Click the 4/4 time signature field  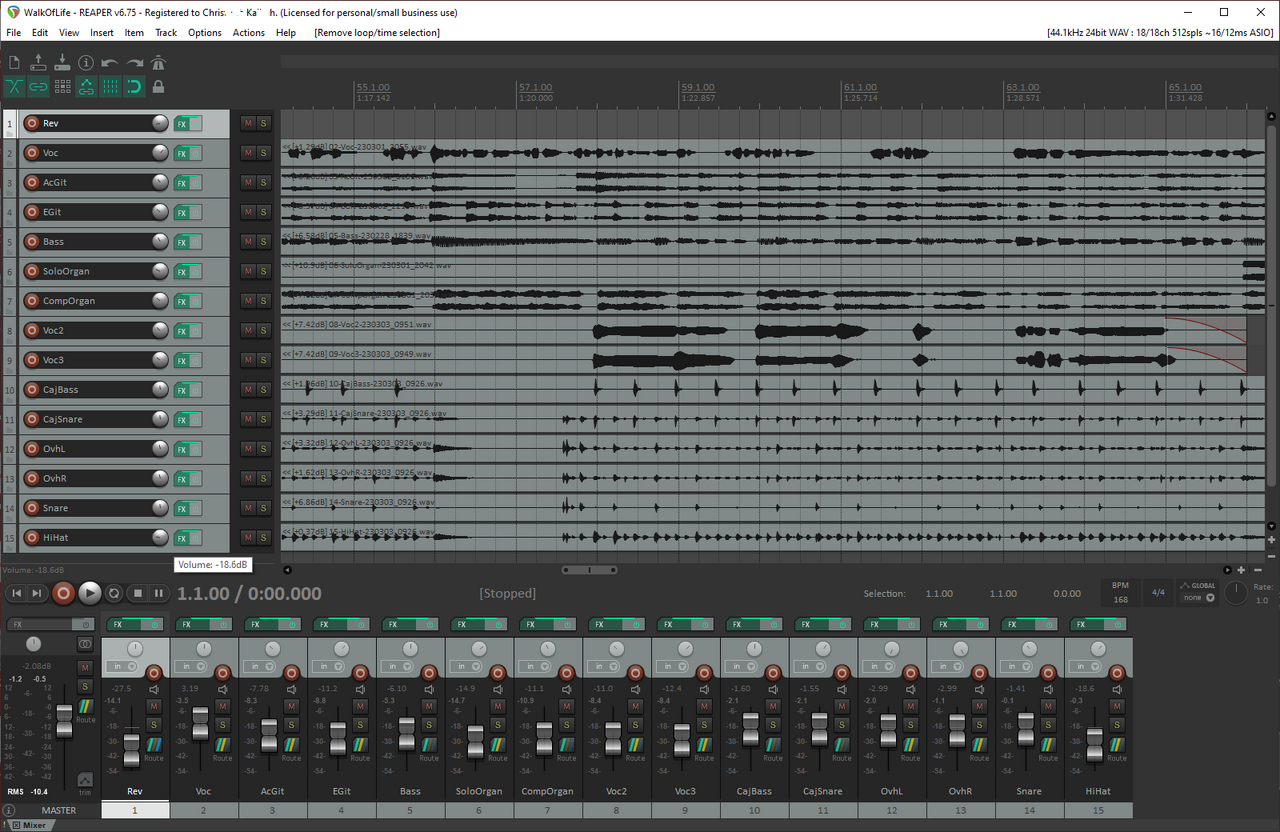[1158, 592]
